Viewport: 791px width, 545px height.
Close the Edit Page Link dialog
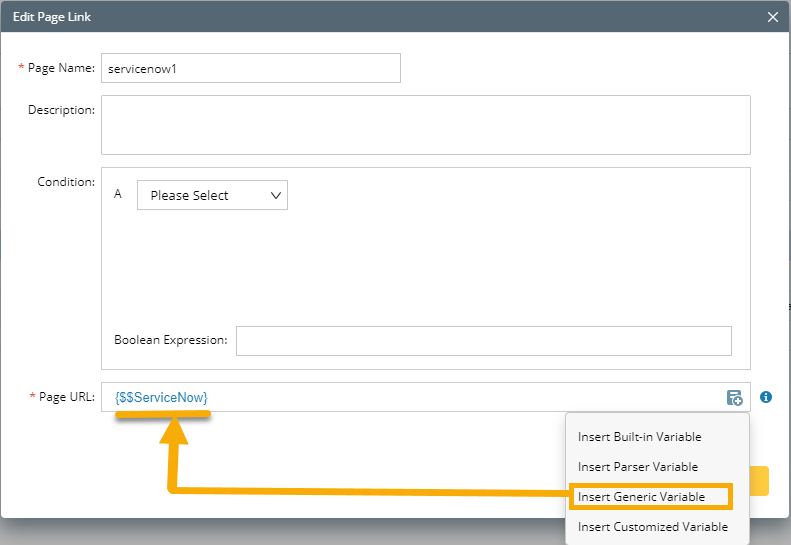coord(772,17)
